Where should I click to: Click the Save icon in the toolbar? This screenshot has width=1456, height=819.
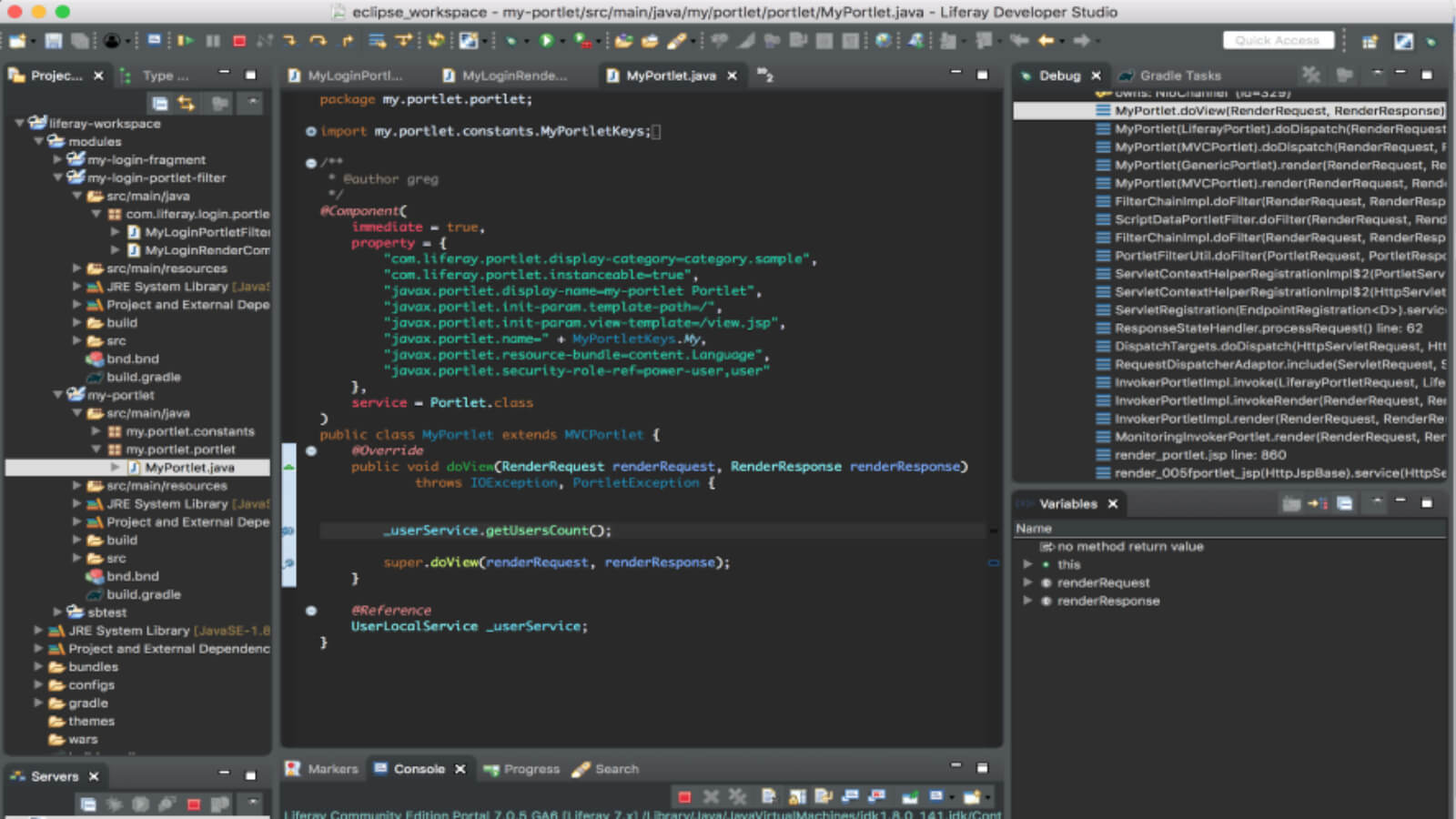coord(54,41)
